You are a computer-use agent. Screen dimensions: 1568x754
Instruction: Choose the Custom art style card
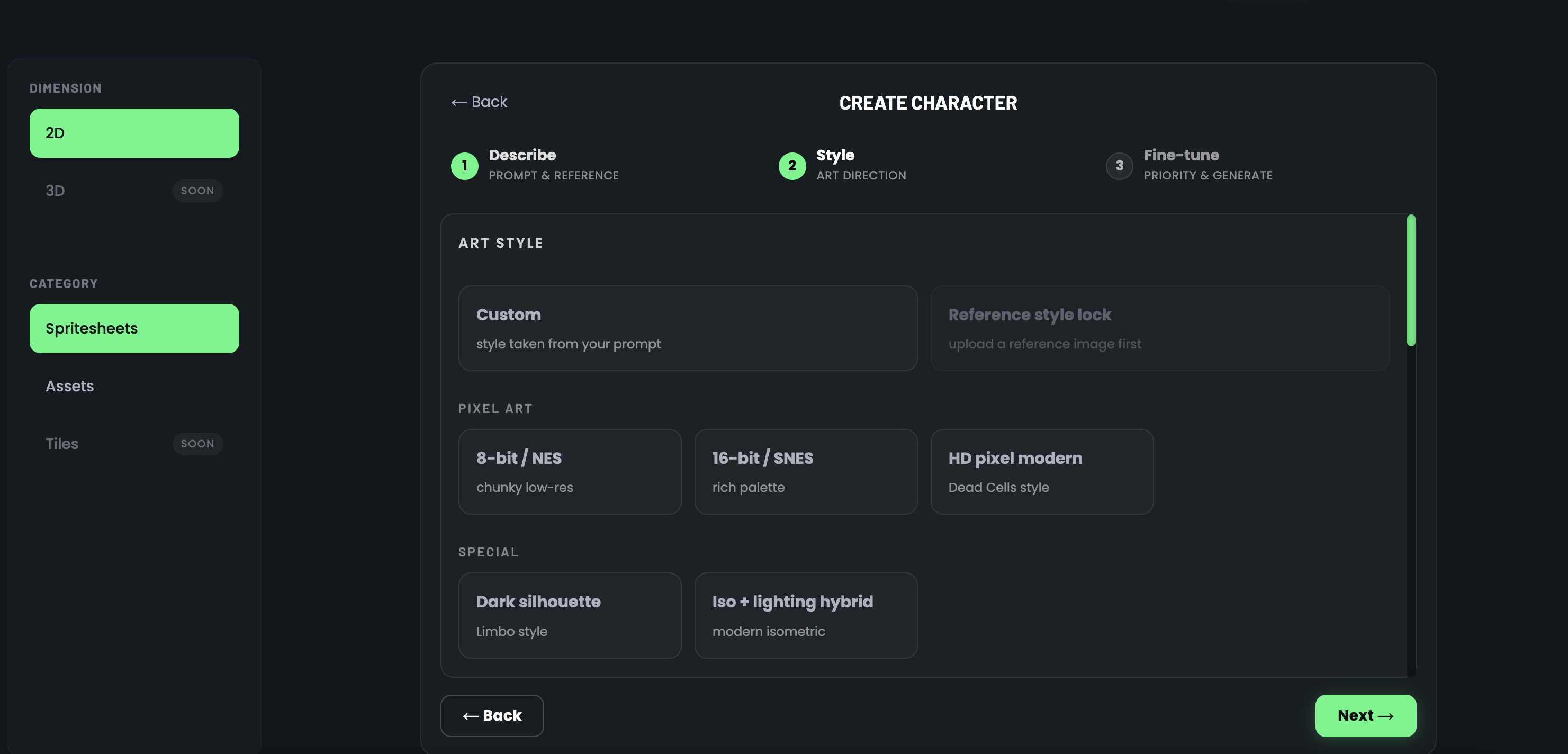687,328
